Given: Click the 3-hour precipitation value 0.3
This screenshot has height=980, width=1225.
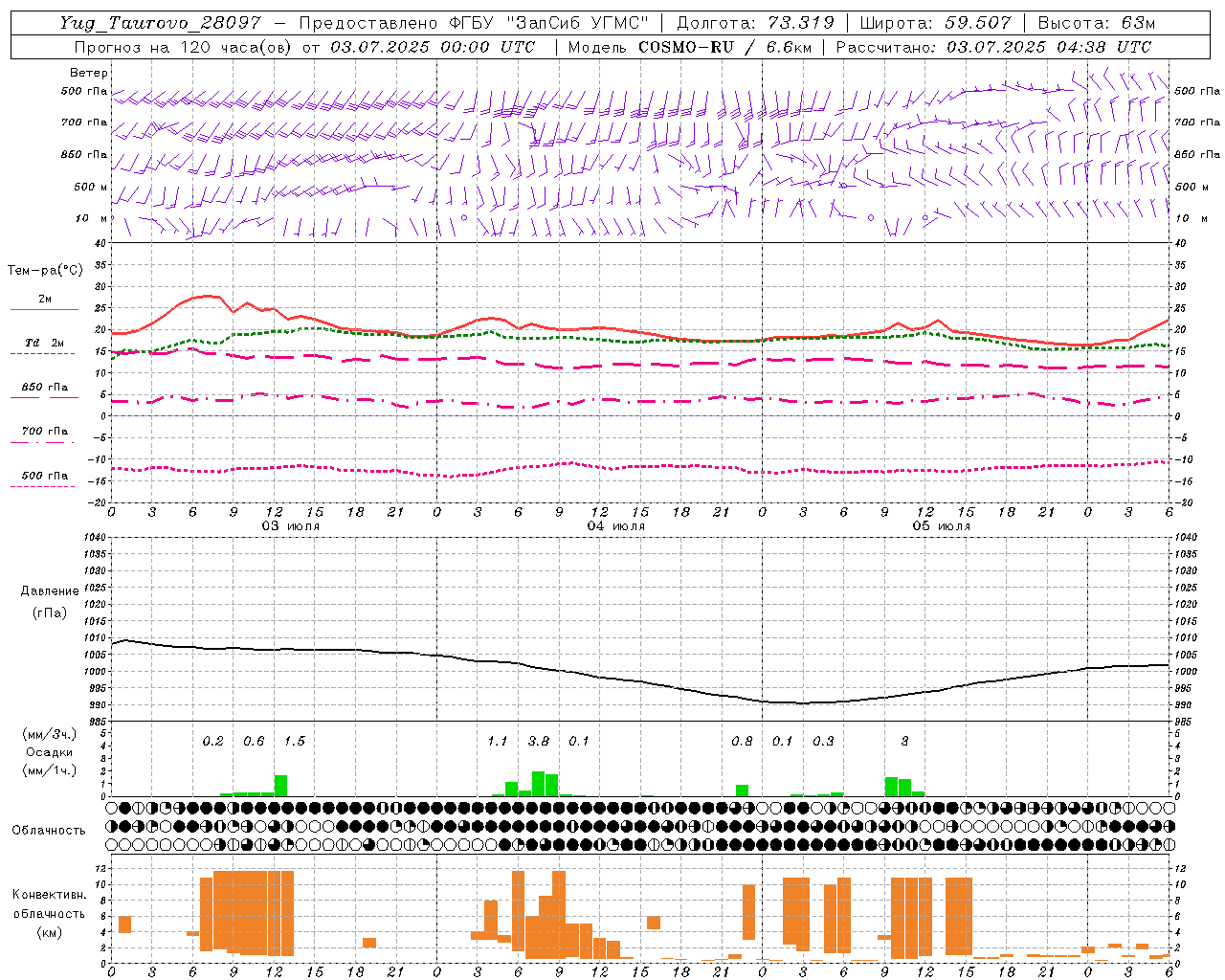Looking at the screenshot, I should click(x=823, y=741).
